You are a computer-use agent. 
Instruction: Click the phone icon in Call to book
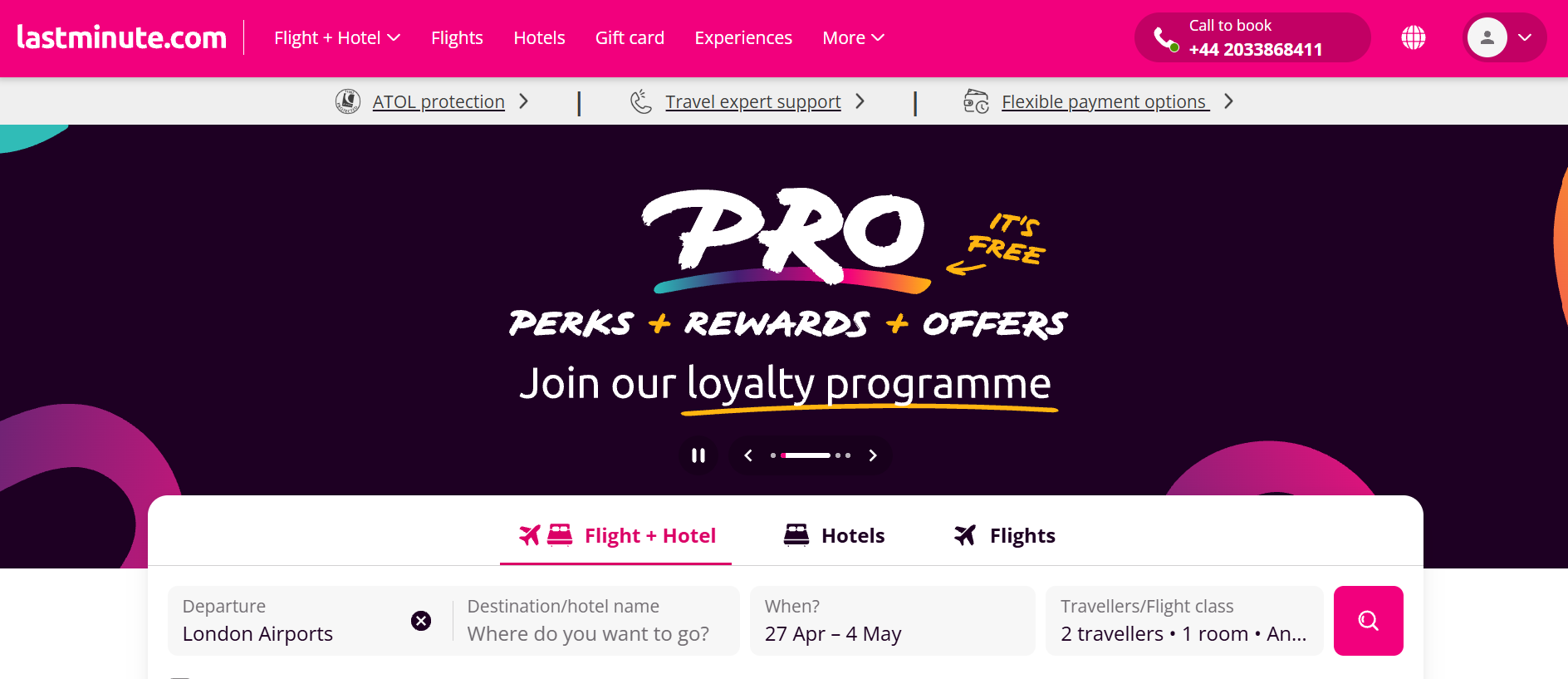[1165, 38]
